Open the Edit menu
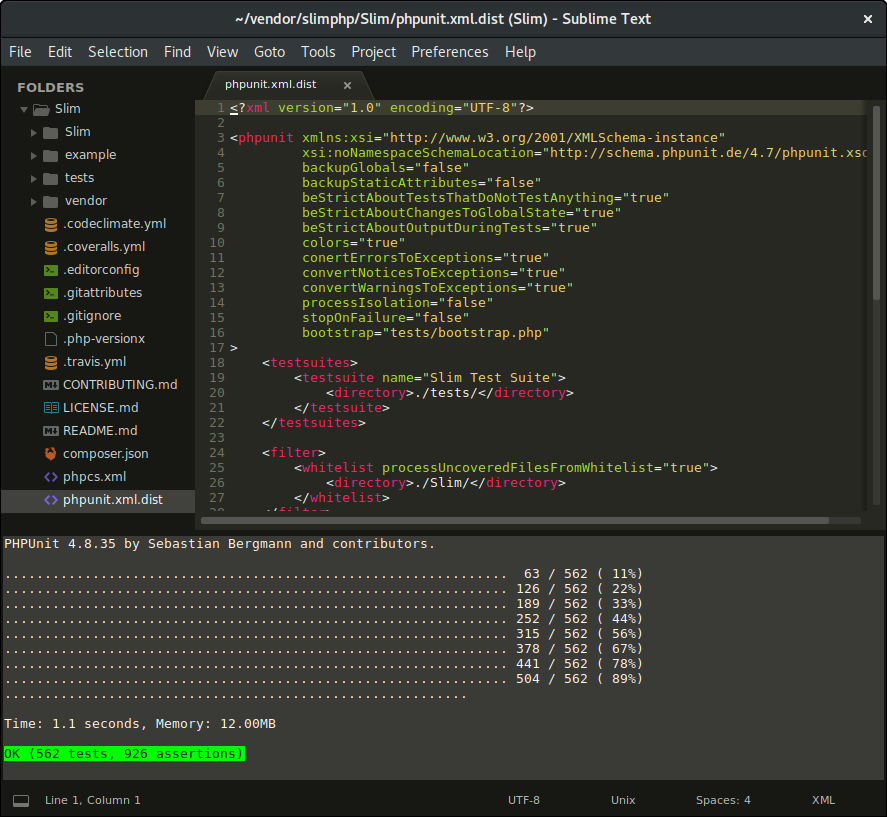This screenshot has height=817, width=887. click(x=60, y=52)
